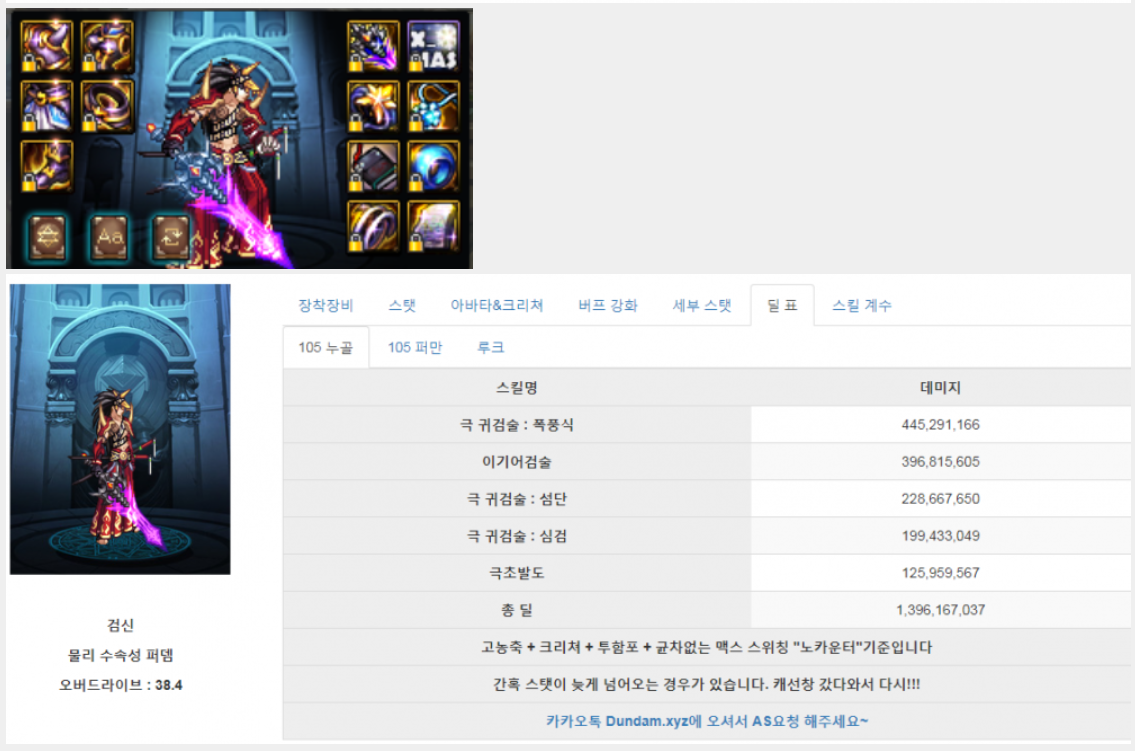The height and width of the screenshot is (751, 1135).
Task: Click the damage value 228,667,650
Action: tap(940, 499)
